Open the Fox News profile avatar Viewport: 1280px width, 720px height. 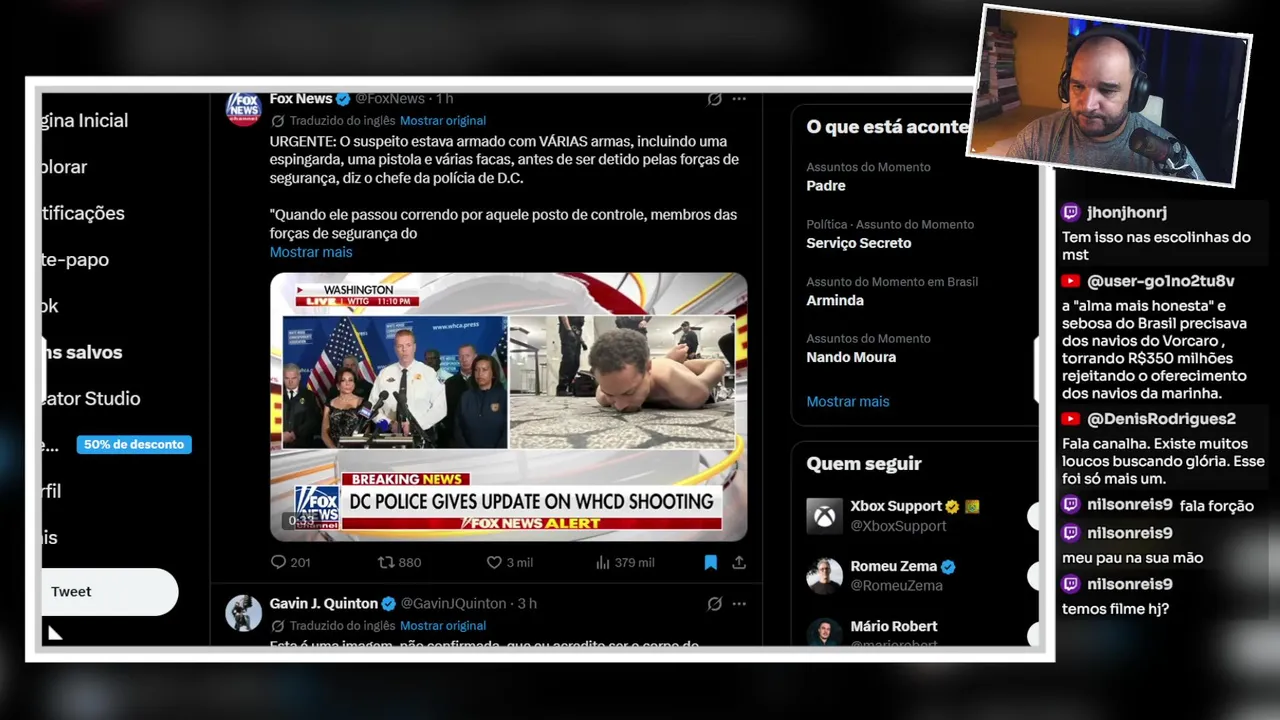(x=243, y=107)
